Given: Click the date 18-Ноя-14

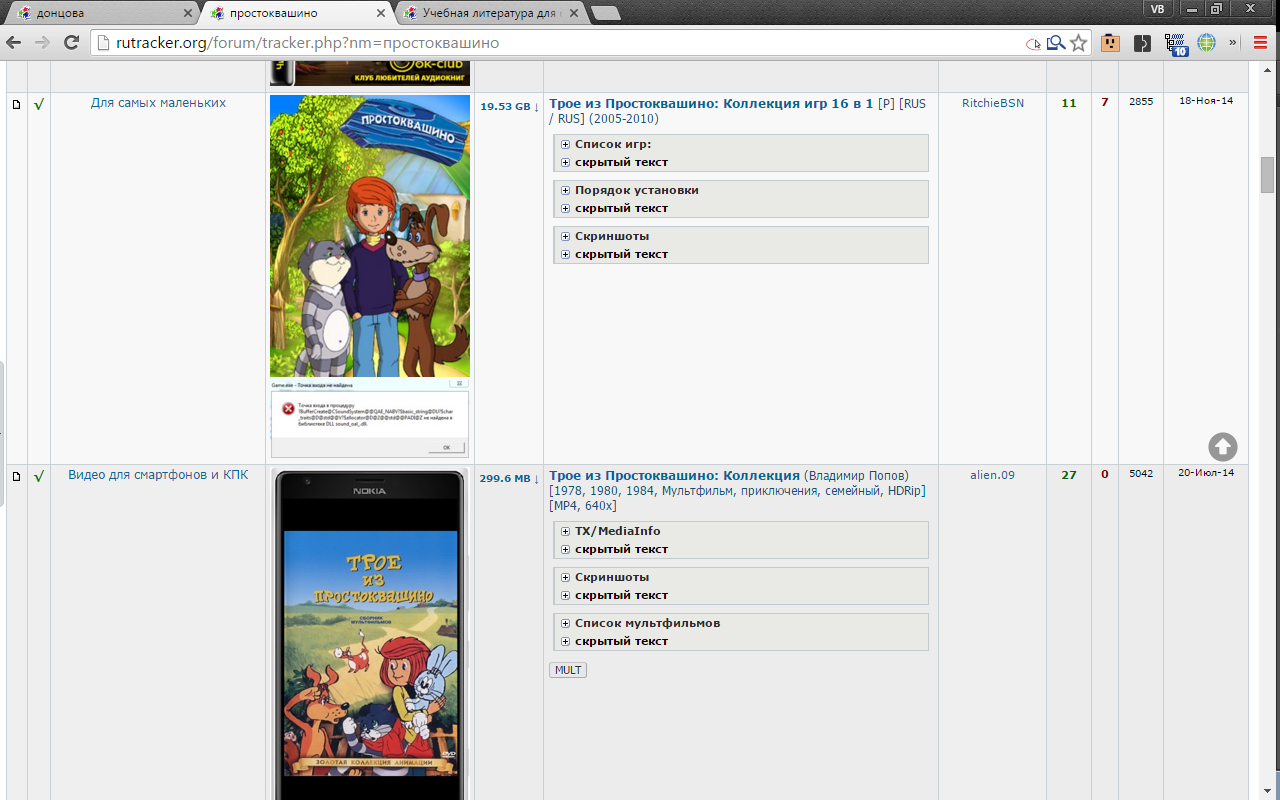Looking at the screenshot, I should point(1206,101).
